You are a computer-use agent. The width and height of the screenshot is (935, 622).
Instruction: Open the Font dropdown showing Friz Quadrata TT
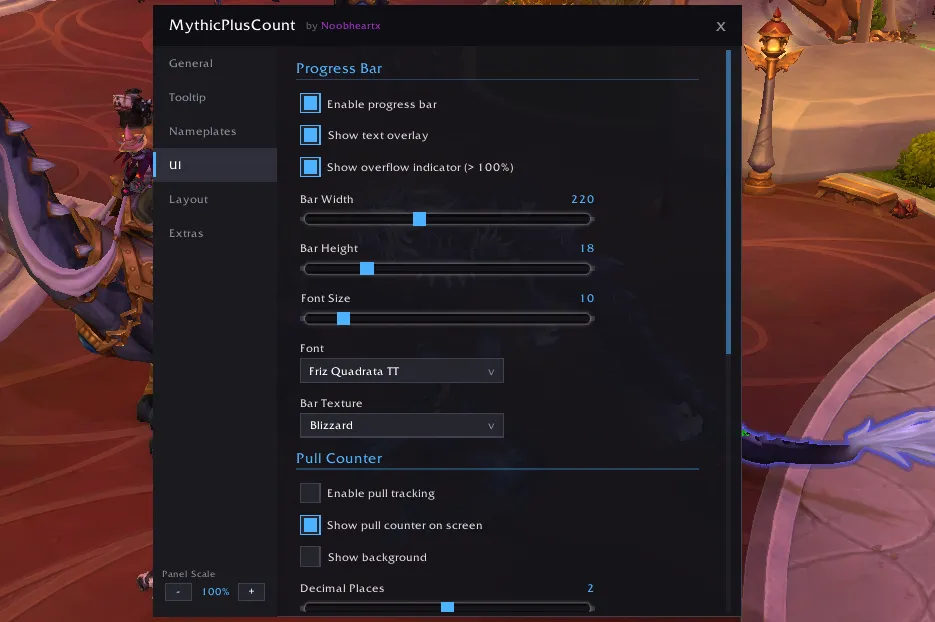(401, 371)
